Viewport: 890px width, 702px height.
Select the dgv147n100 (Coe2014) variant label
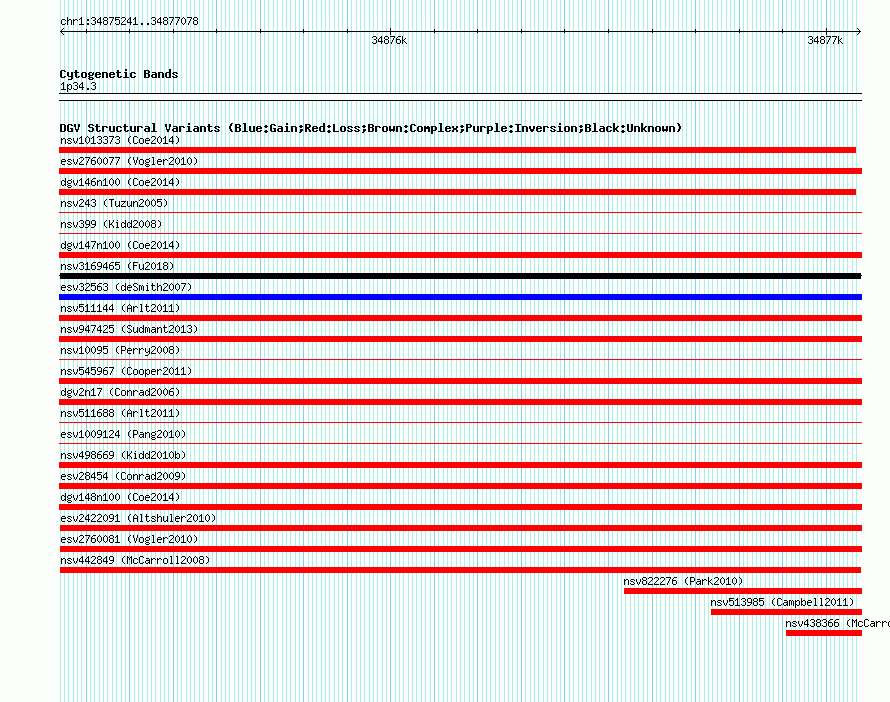pyautogui.click(x=120, y=245)
